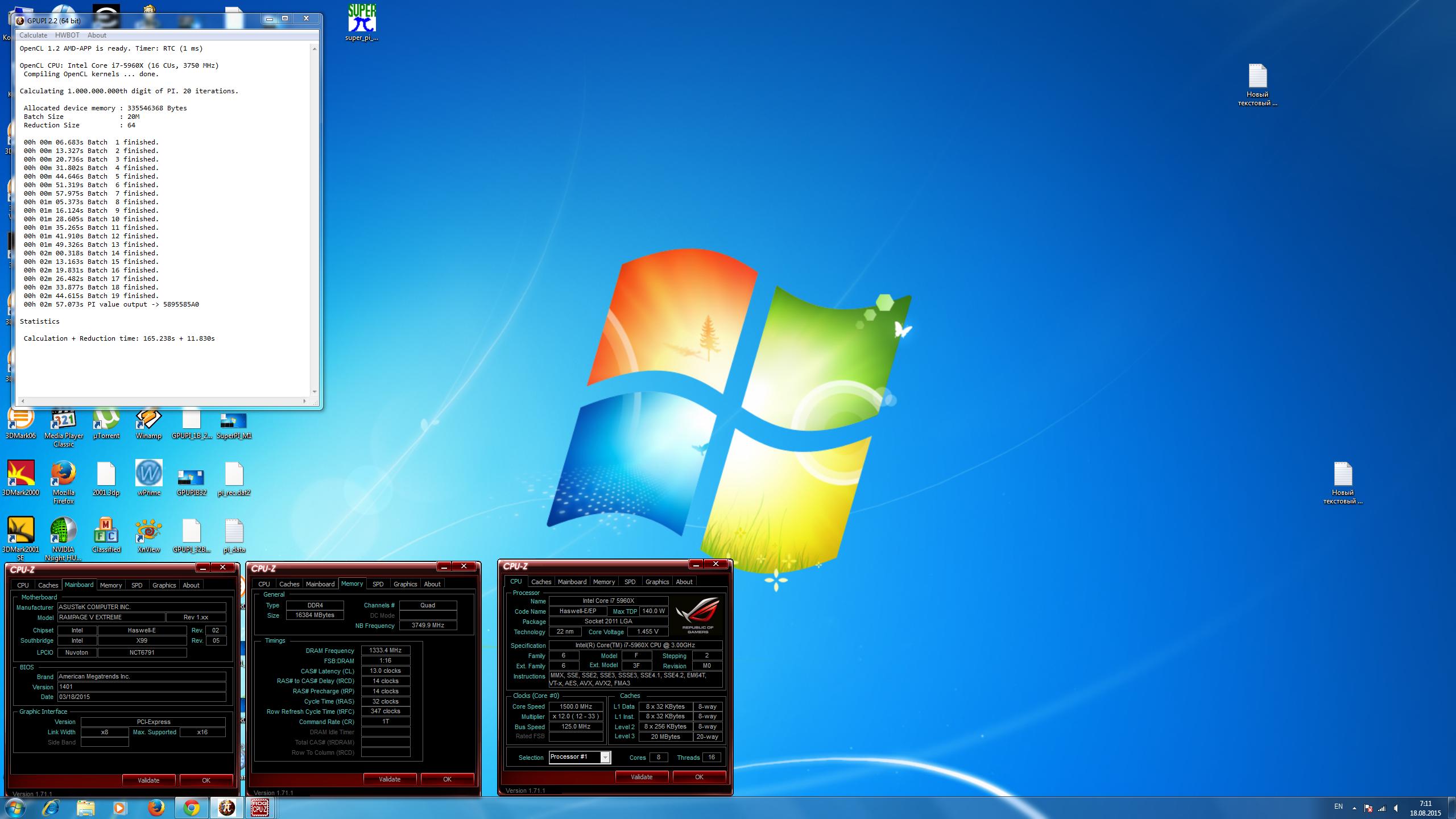Image resolution: width=1456 pixels, height=819 pixels.
Task: Open the 3DMark2001 SE shortcut
Action: coord(20,539)
